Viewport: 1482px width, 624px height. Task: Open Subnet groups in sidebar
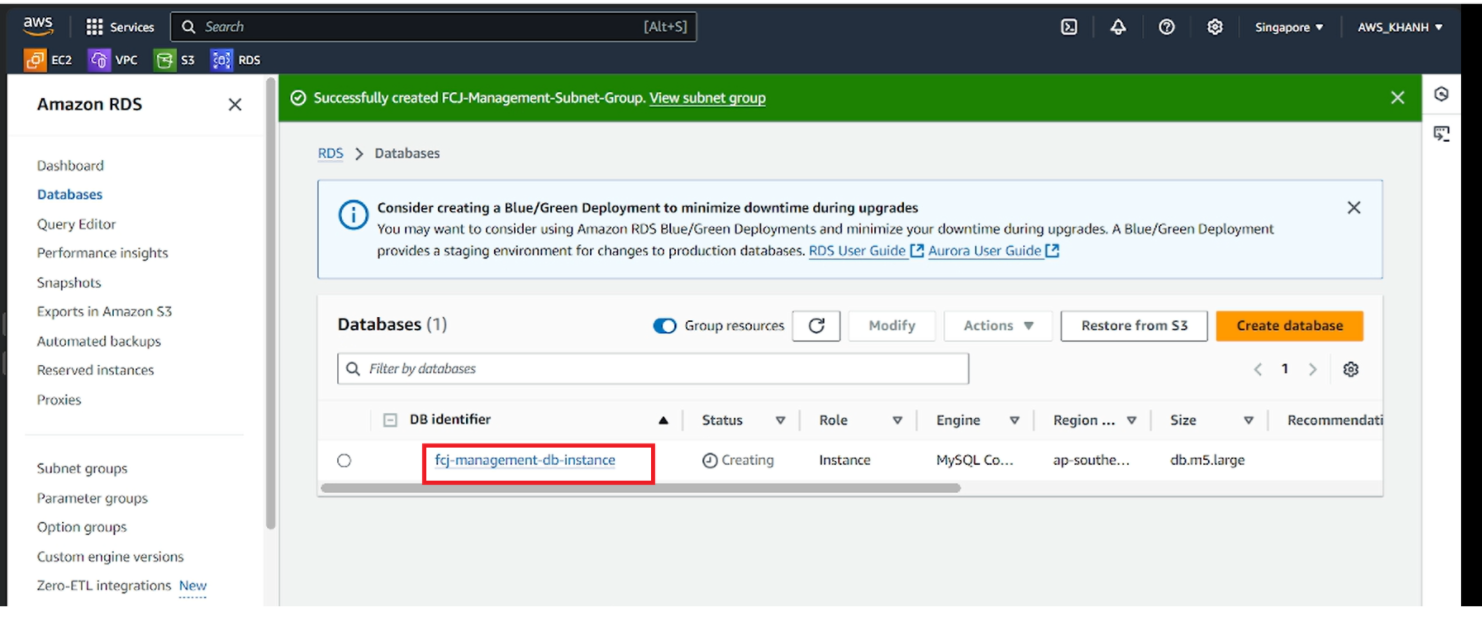pos(82,468)
